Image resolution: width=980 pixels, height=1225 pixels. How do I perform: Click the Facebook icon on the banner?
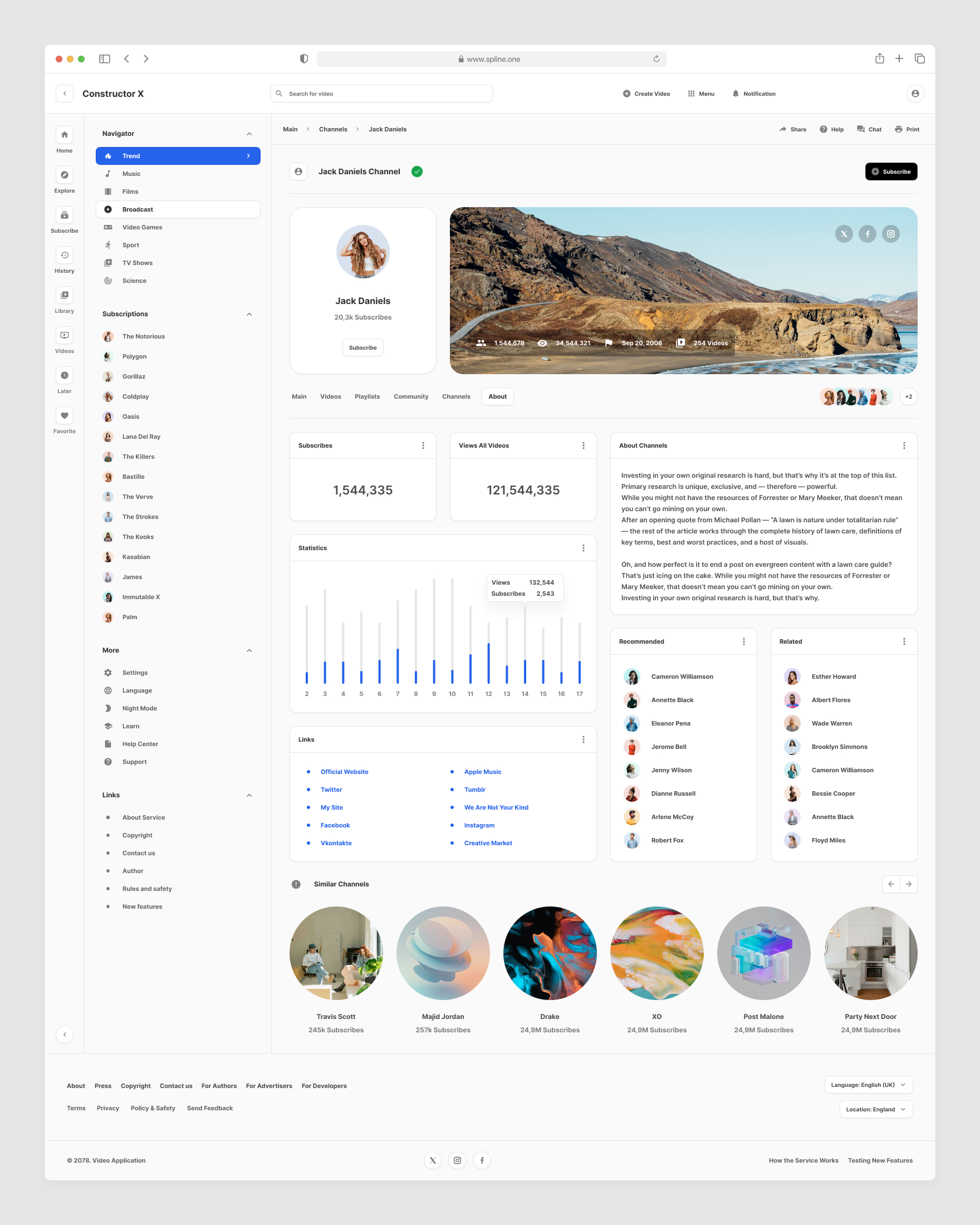click(867, 233)
